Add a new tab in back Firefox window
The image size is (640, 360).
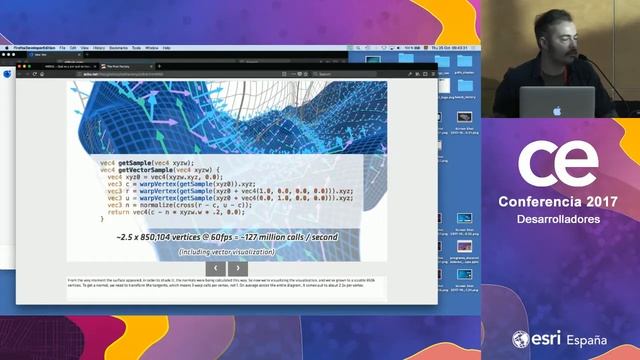tap(87, 55)
